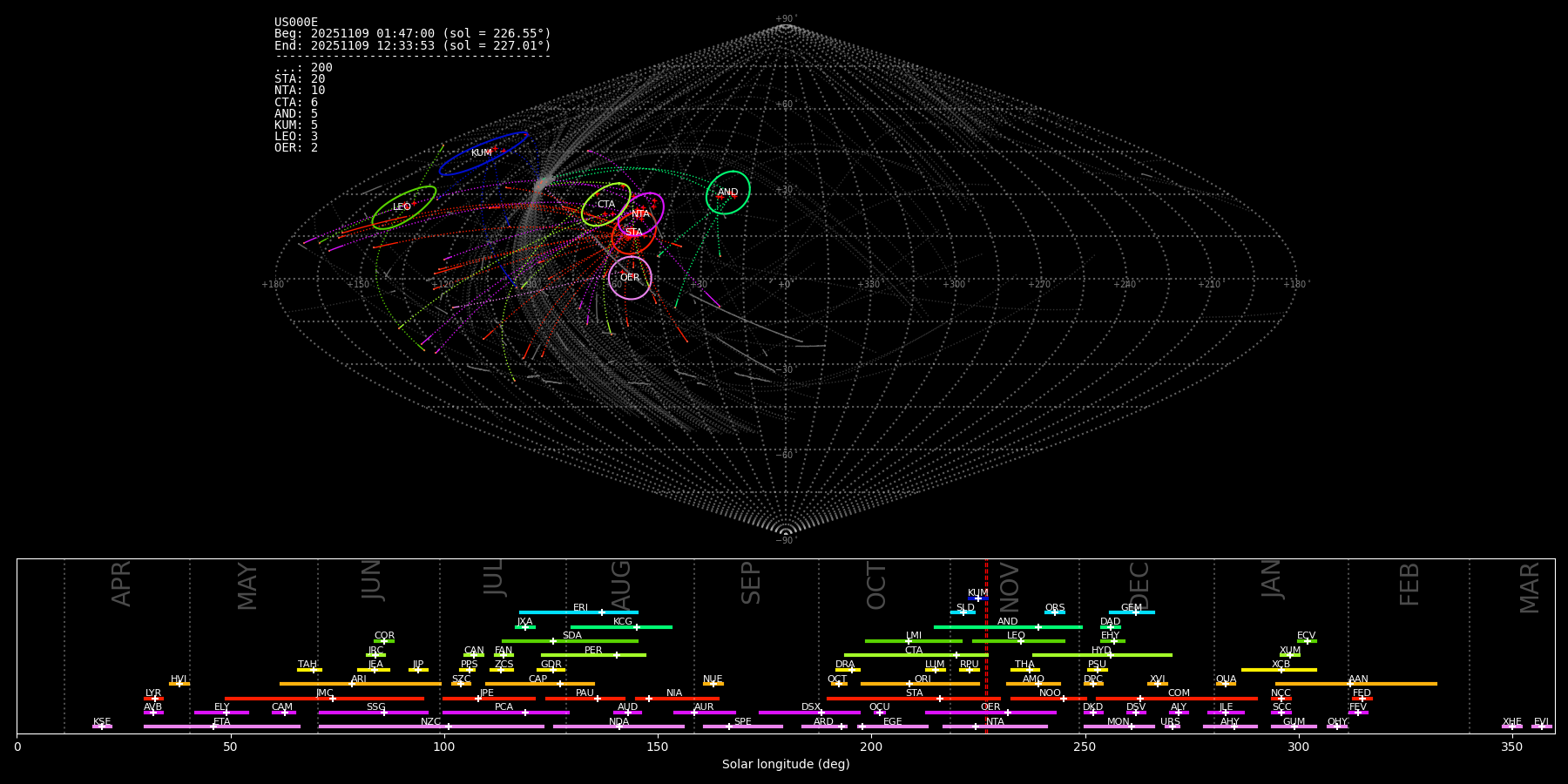
Task: Click the COM shower label in the timeline
Action: click(x=1179, y=693)
